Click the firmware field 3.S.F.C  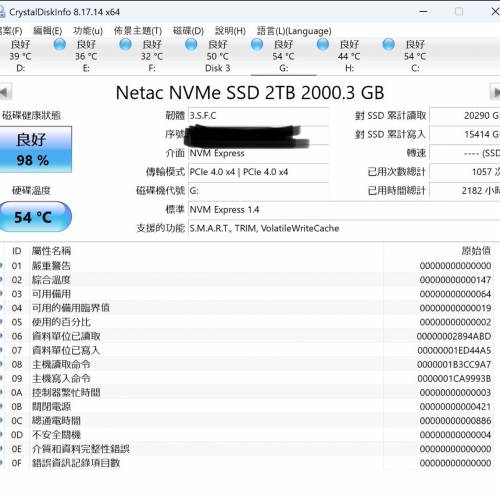coord(258,116)
